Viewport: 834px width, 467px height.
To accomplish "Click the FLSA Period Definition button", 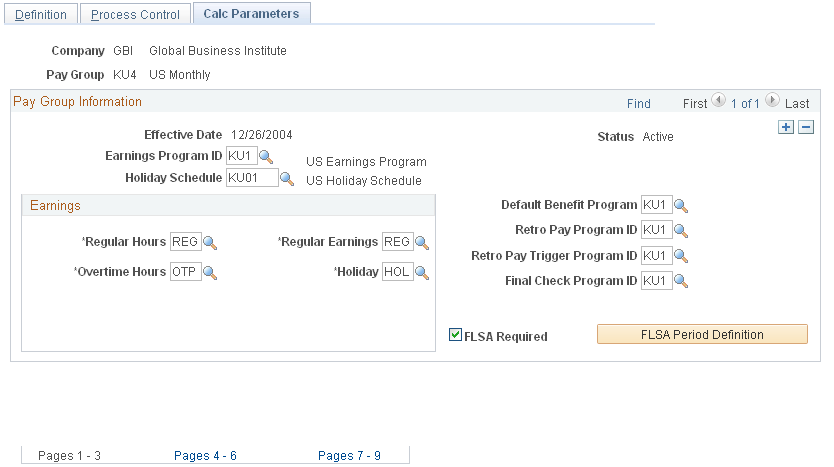I will point(702,335).
